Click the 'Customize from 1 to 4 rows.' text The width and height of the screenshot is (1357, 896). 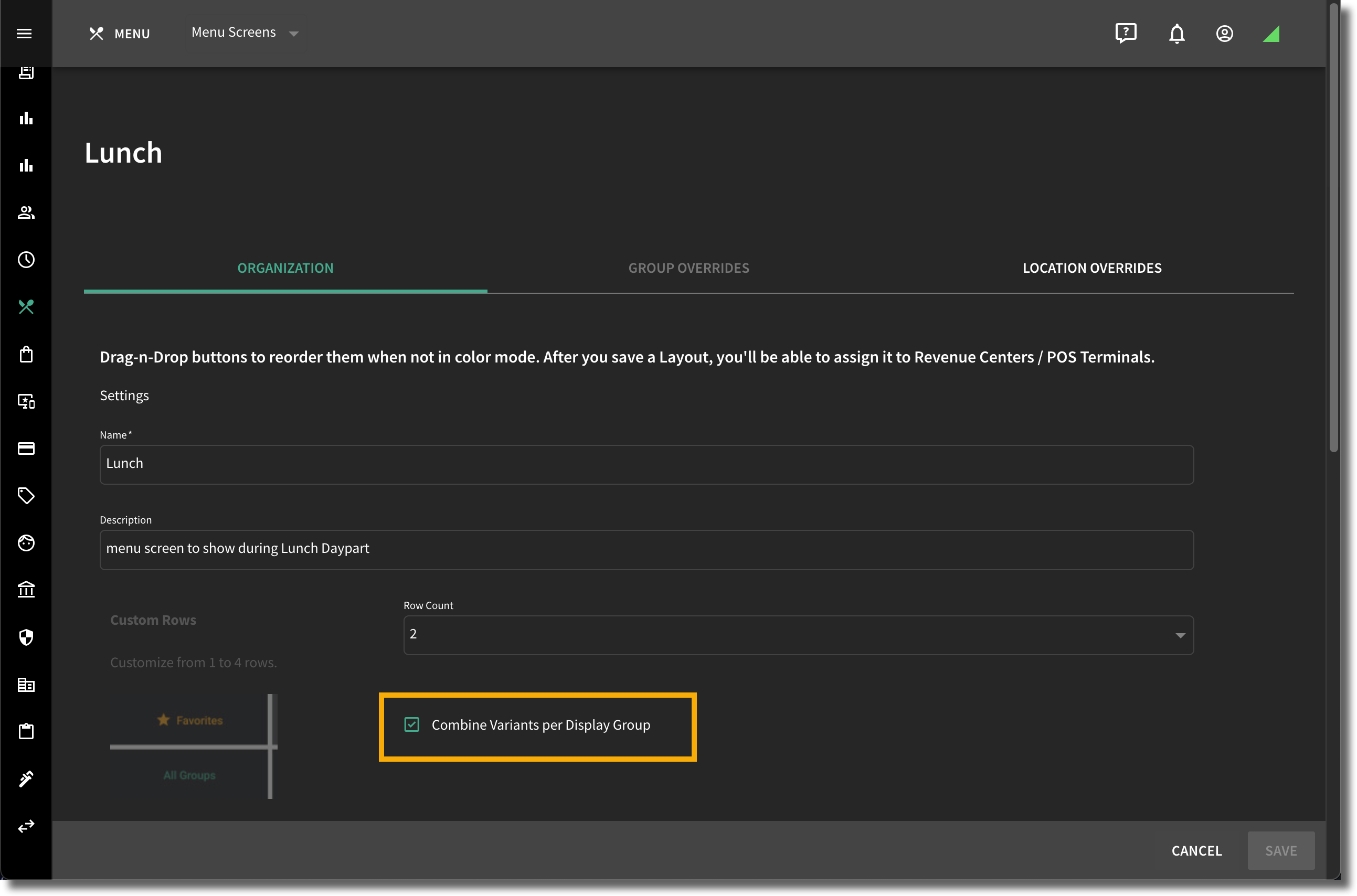193,662
